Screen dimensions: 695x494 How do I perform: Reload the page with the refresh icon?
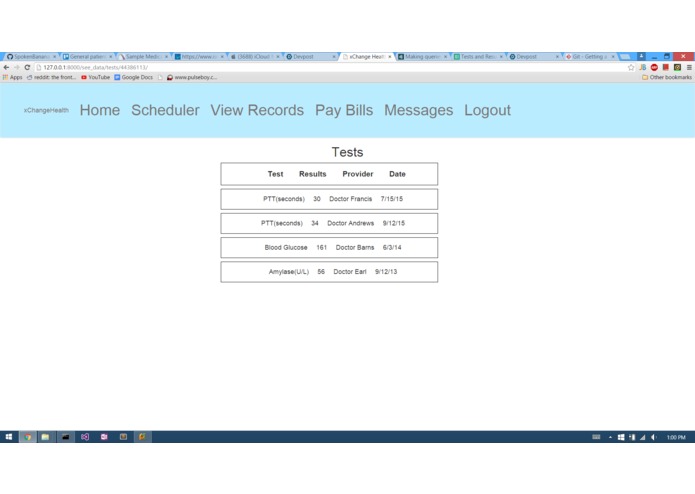pyautogui.click(x=27, y=67)
